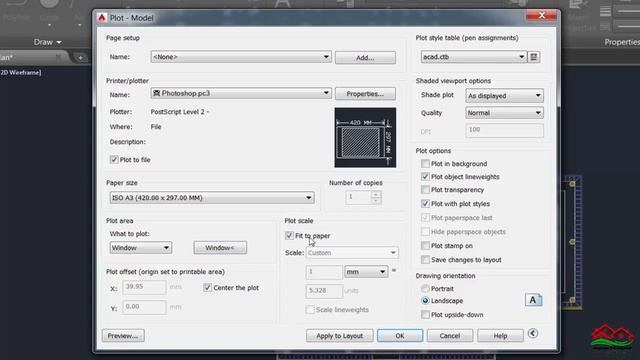Open the acad.ctb plot style dropdown
640x360 pixels.
click(473, 57)
